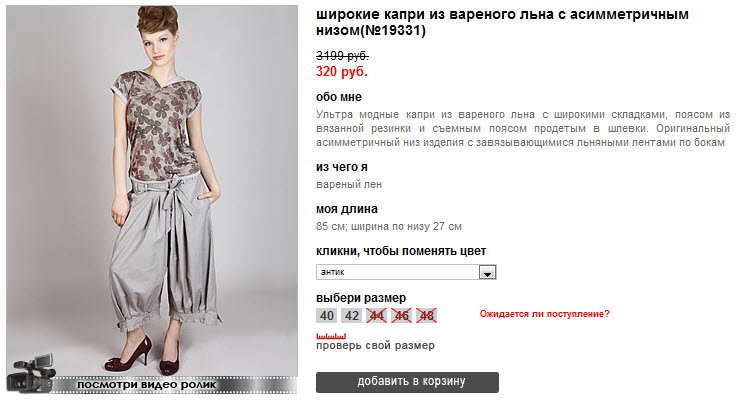The image size is (743, 402).
Task: Click the old price 3199 руб.
Action: coord(342,56)
